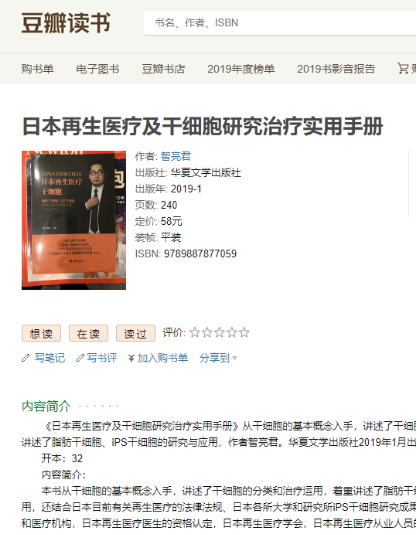Focus the 书名、作者、ISBN search field
417x535 pixels.
point(280,23)
